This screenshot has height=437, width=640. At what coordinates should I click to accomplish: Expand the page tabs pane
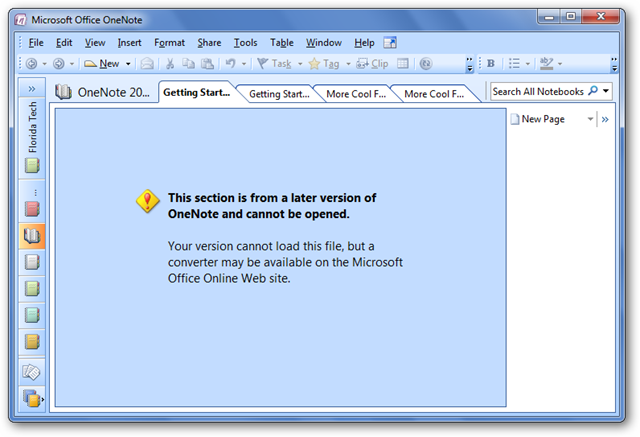click(x=605, y=120)
